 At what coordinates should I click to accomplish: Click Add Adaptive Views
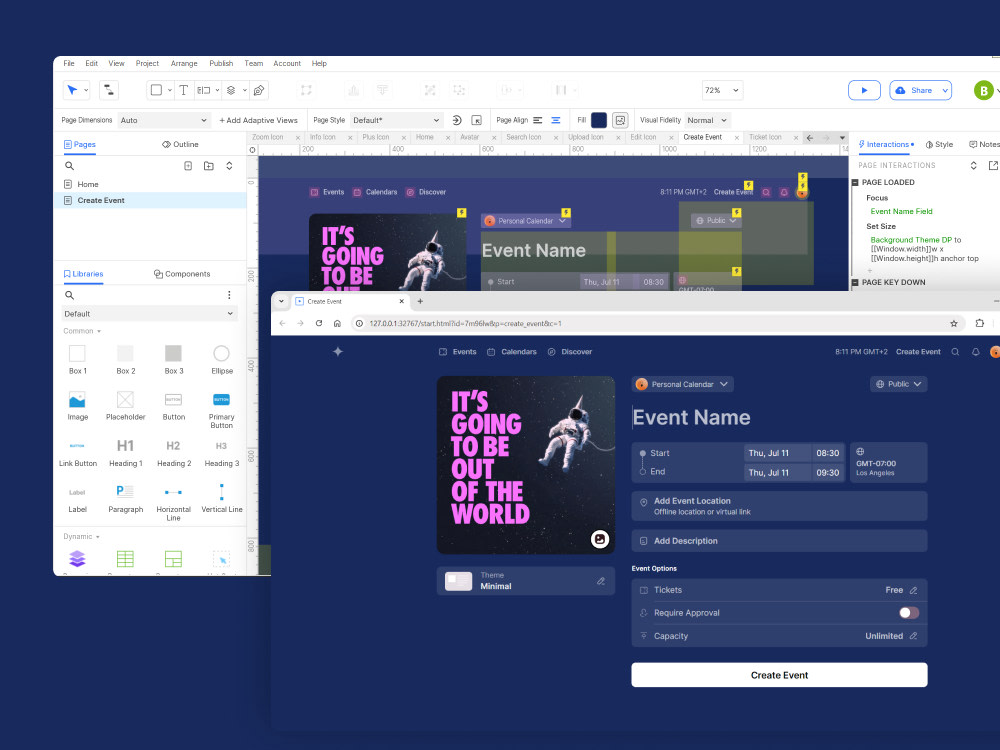click(x=258, y=120)
